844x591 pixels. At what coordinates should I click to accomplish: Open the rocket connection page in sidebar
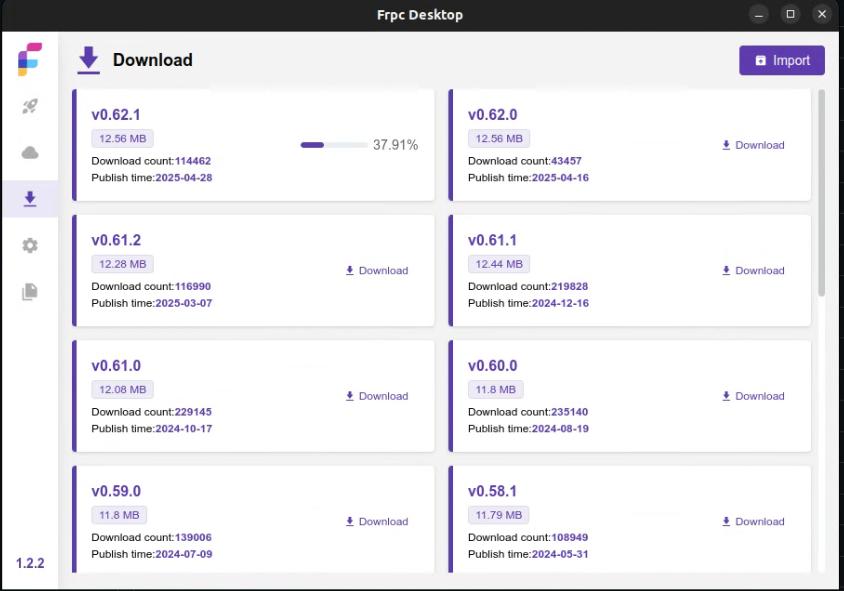30,106
